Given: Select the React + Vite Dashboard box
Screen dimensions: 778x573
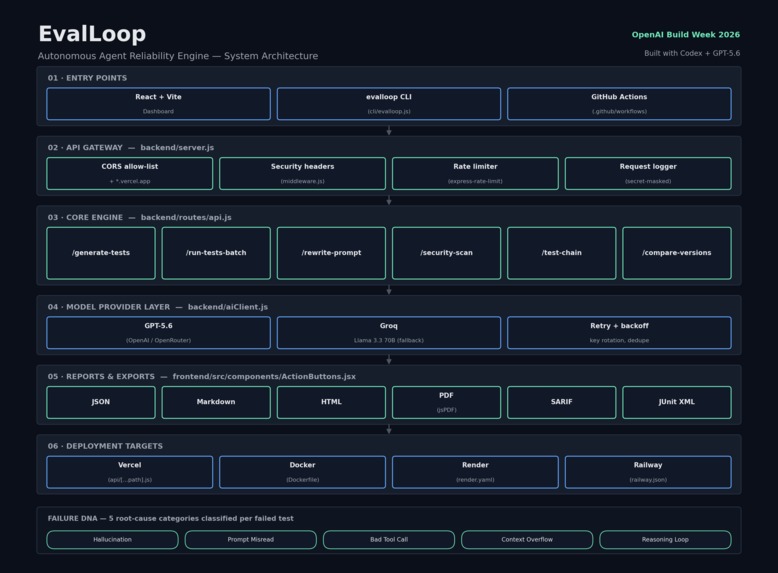Looking at the screenshot, I should pos(158,104).
